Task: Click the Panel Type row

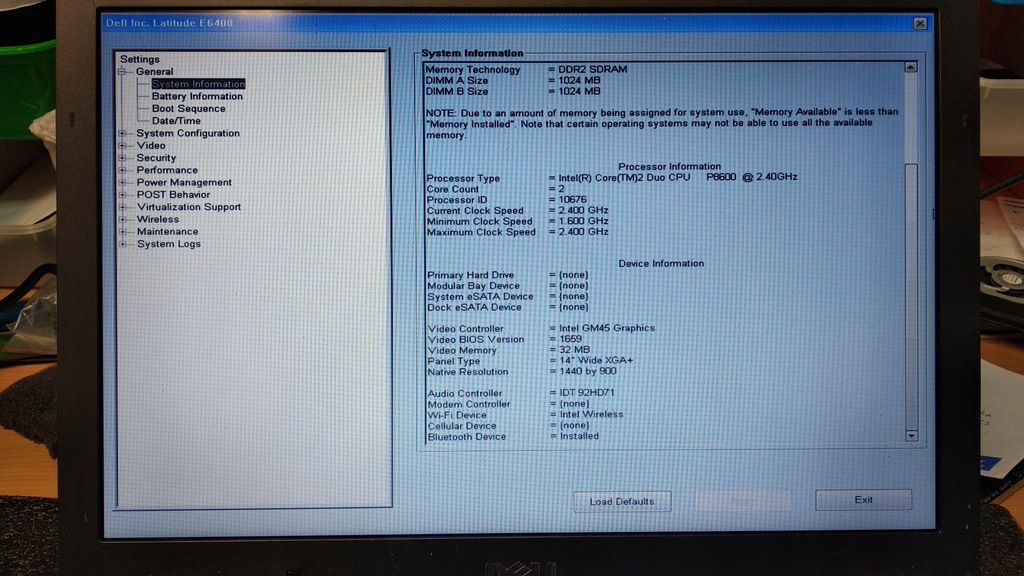Action: coord(530,360)
